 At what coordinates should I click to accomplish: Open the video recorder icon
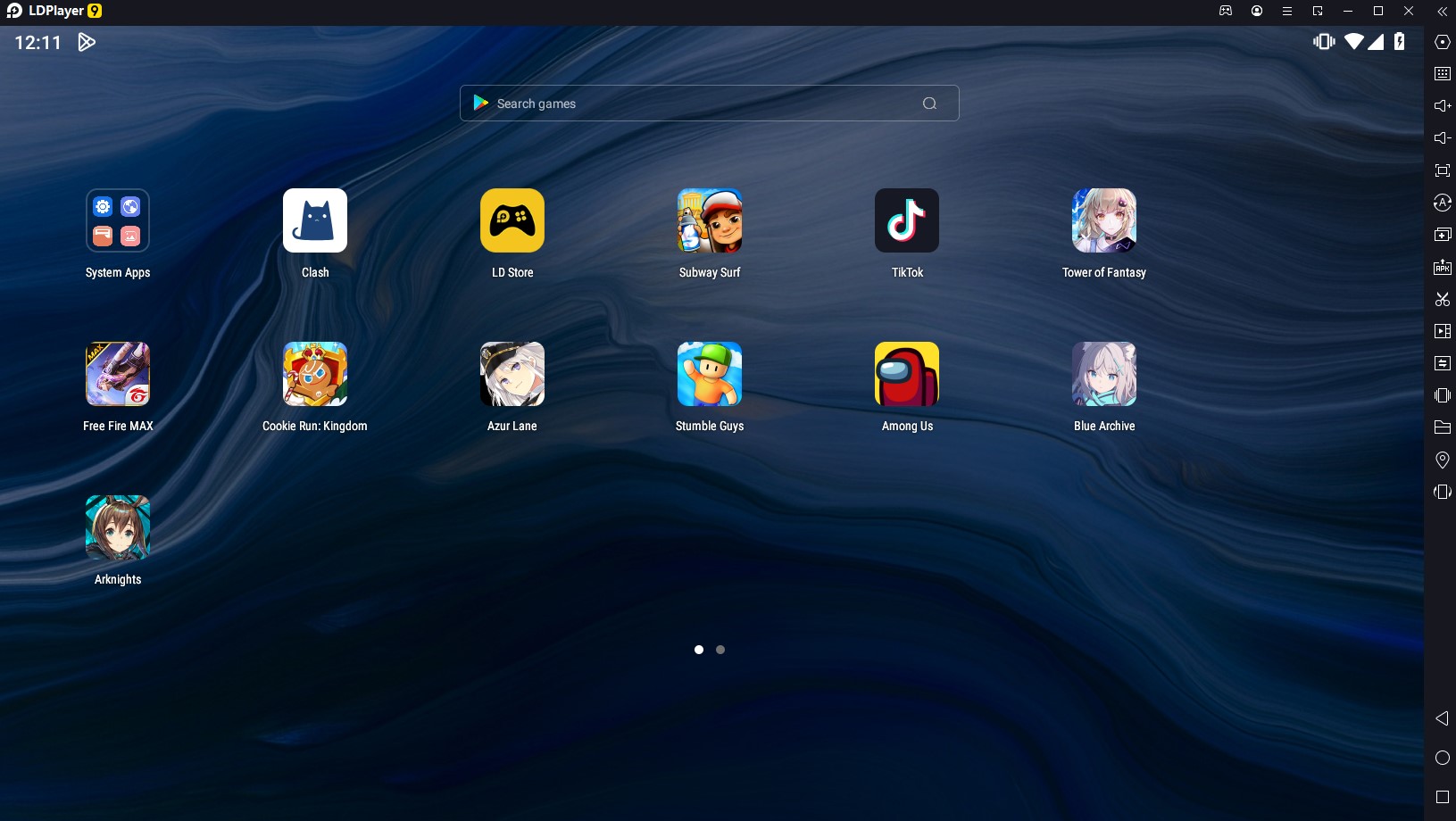pos(1442,331)
